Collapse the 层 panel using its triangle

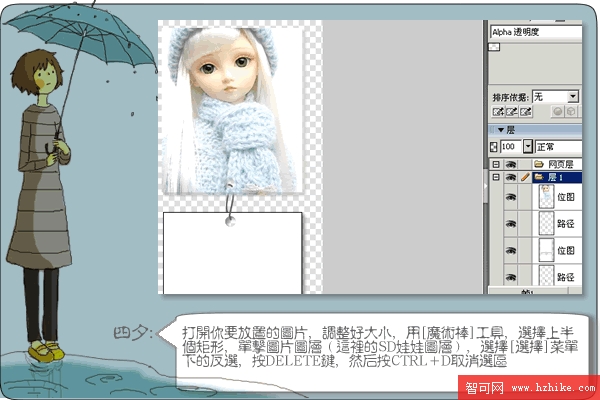point(500,130)
